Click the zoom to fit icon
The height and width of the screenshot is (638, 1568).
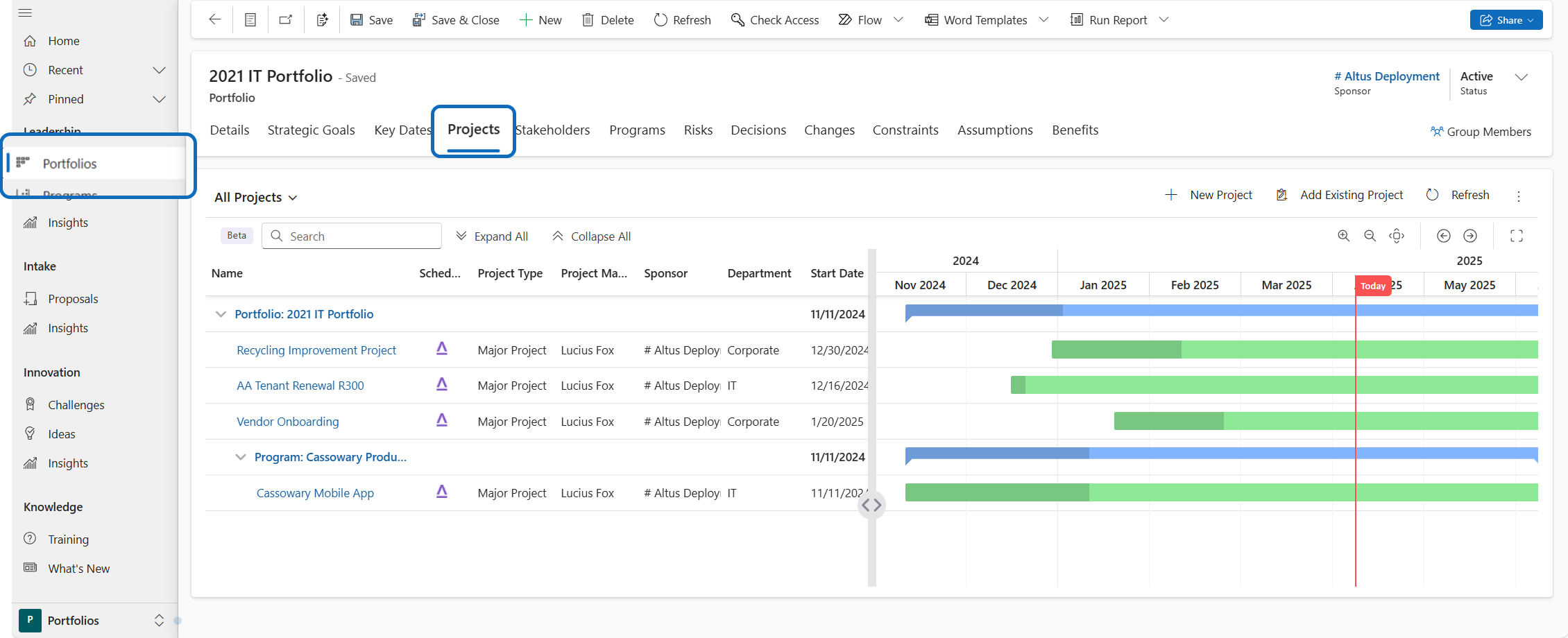(1397, 236)
